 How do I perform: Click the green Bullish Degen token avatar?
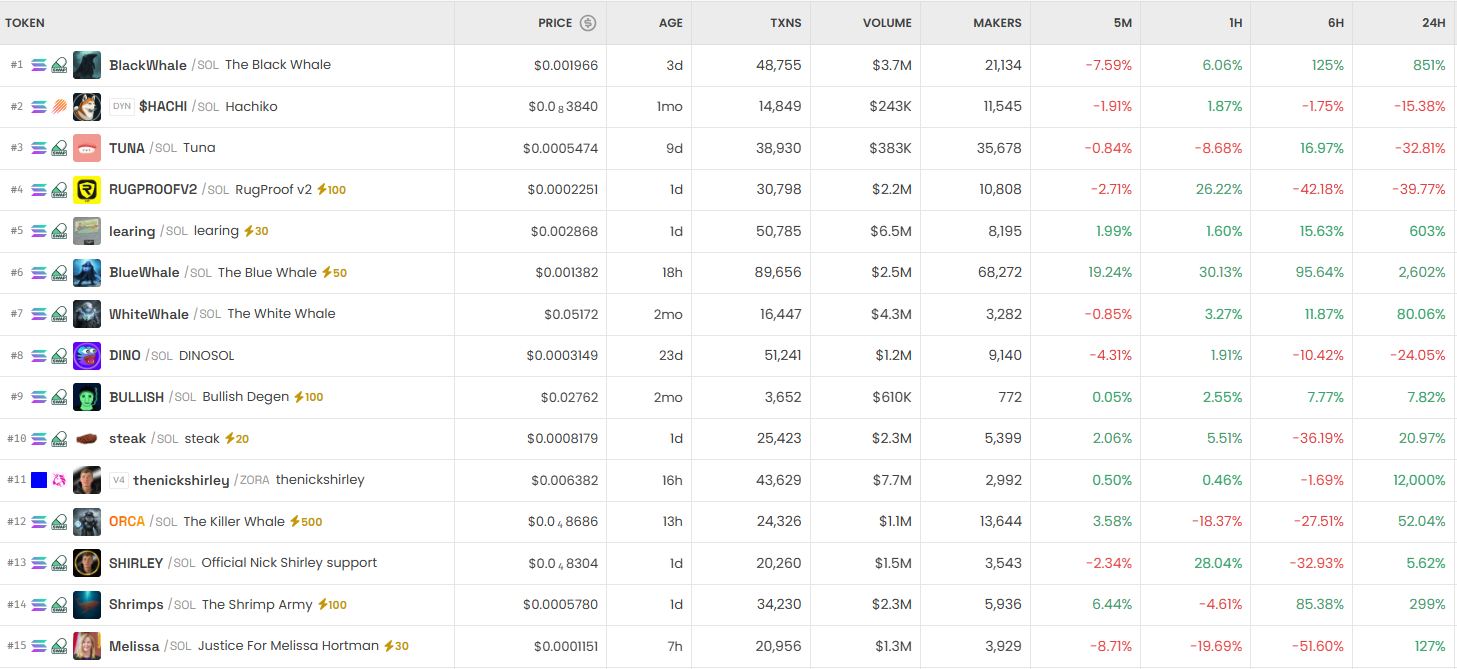point(87,397)
